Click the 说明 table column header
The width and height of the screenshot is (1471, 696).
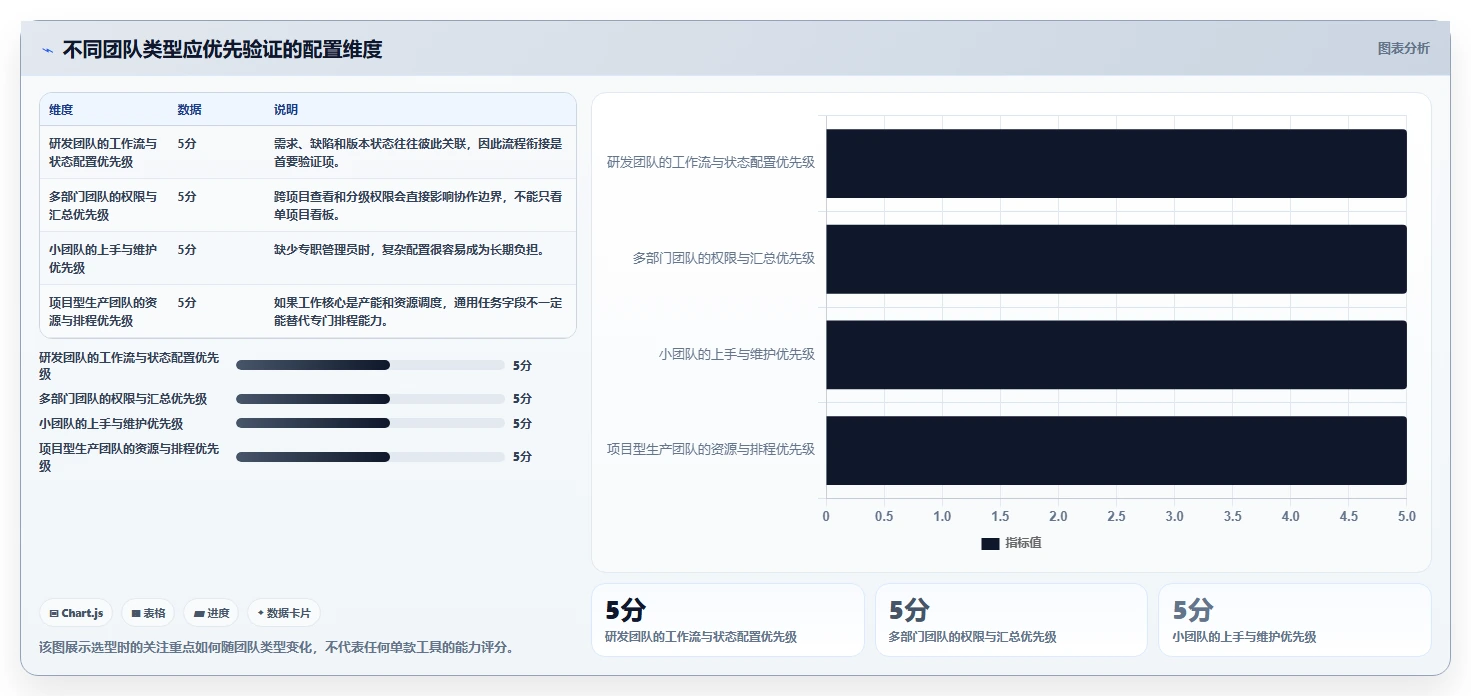point(286,110)
